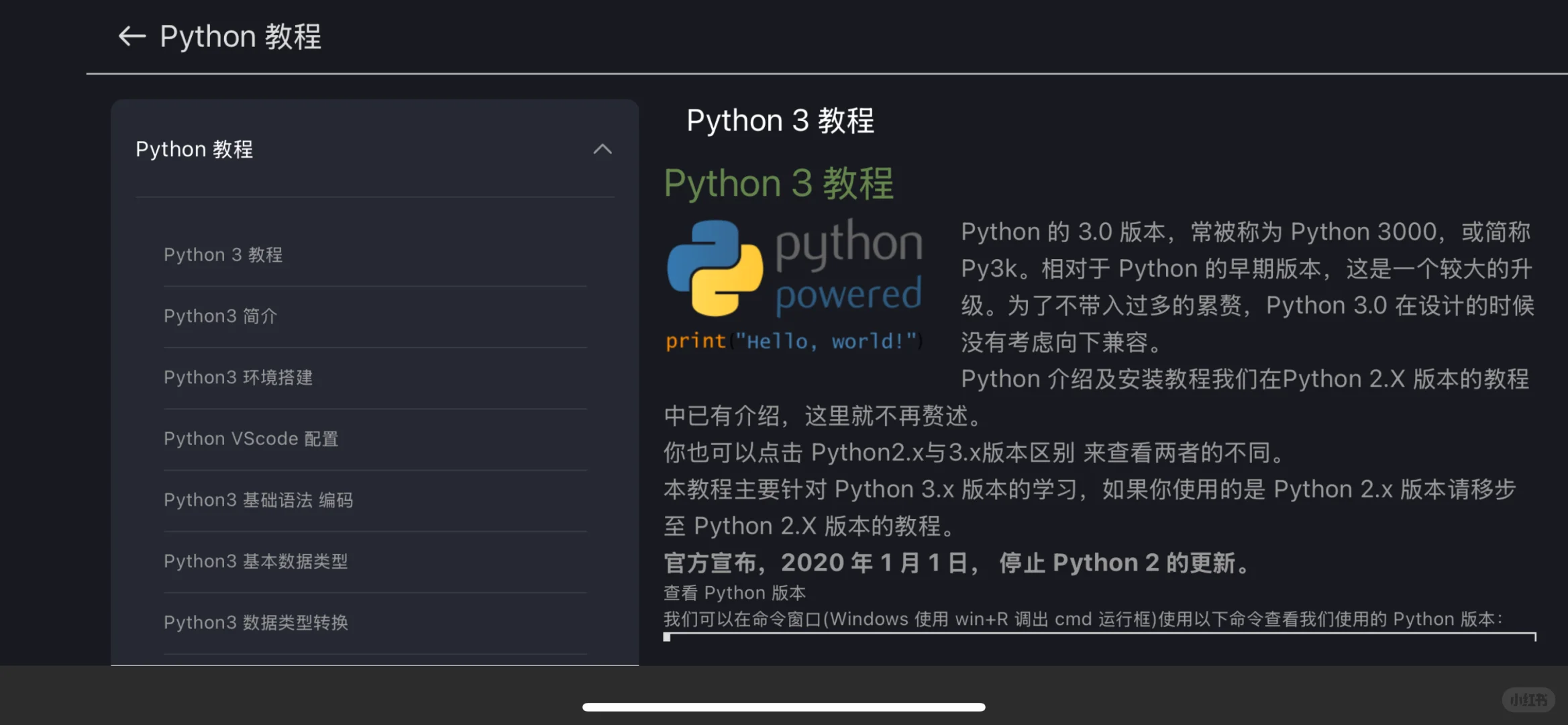Select the 查看 Python 版本 subheading
The image size is (1568, 725).
[733, 592]
